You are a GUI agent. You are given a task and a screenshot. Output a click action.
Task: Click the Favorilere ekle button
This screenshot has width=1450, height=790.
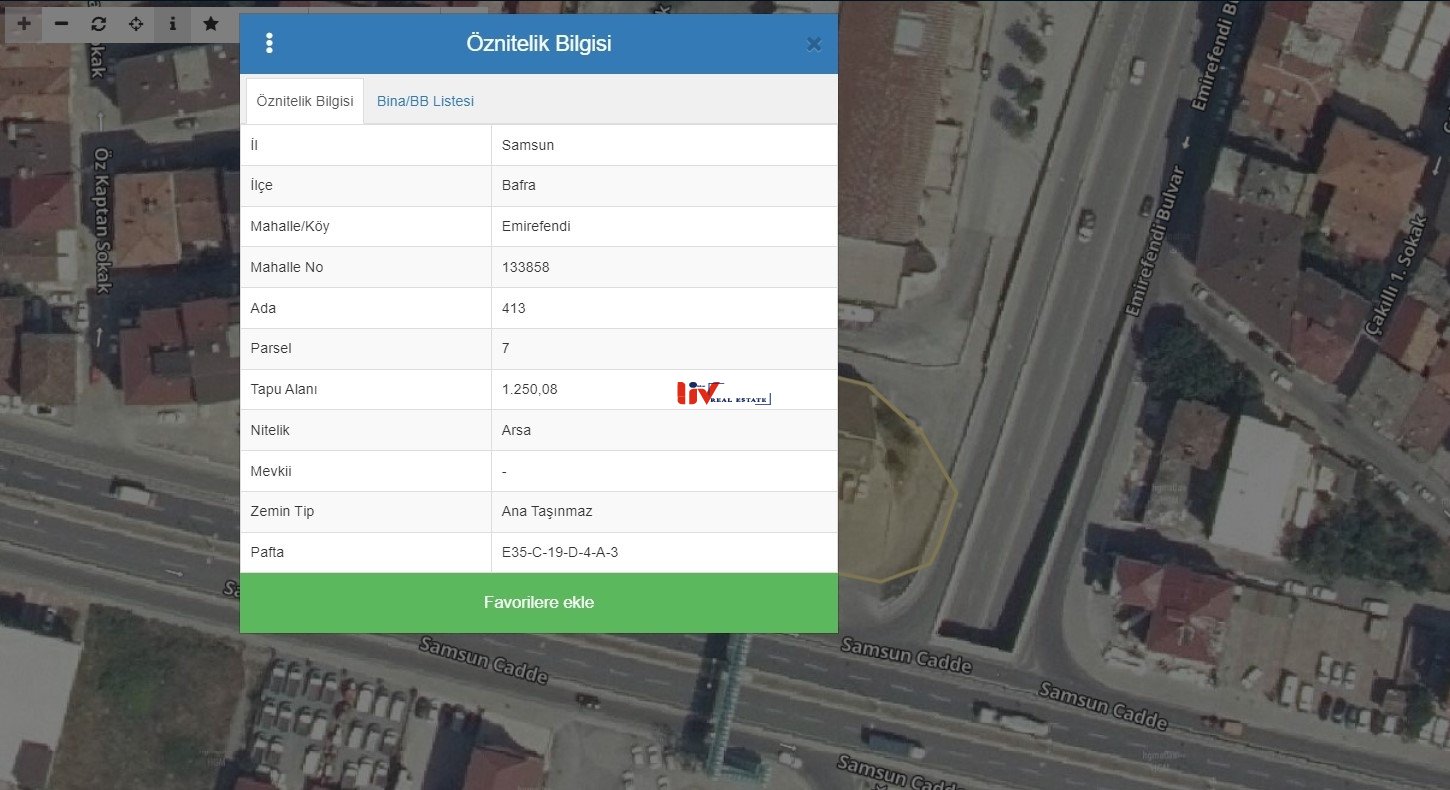[x=538, y=602]
